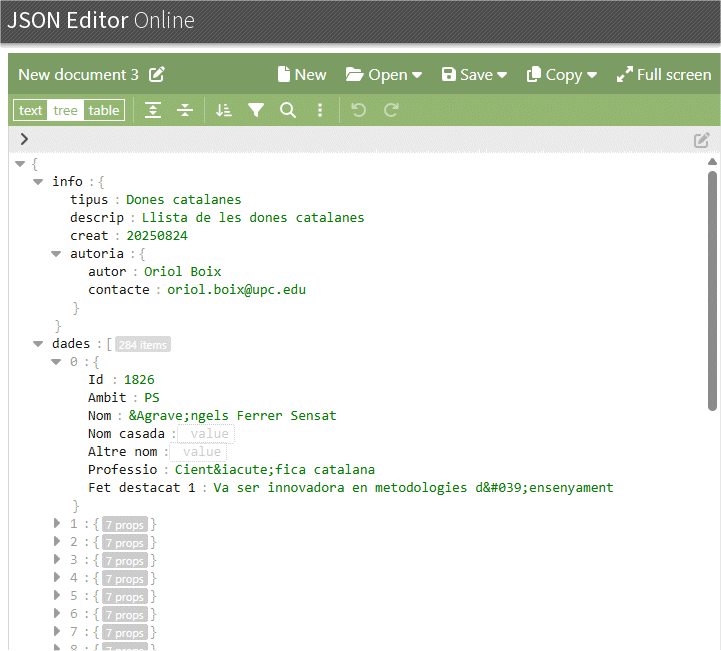
Task: Click the 'New document 3' title
Action: pyautogui.click(x=78, y=74)
